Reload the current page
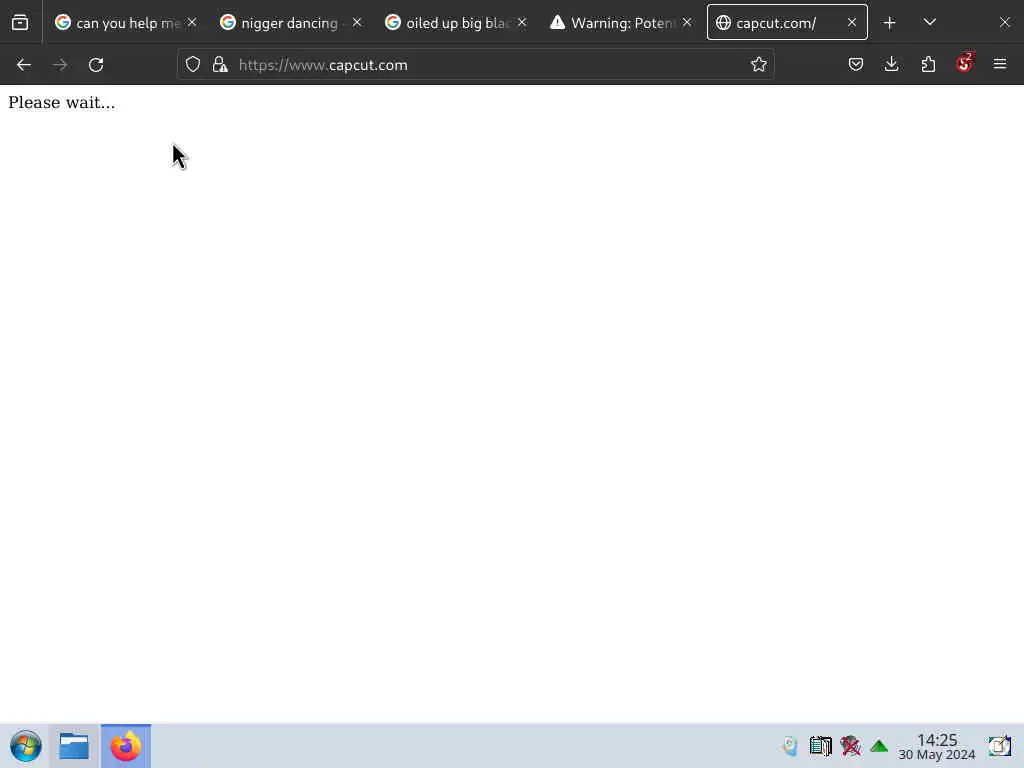Image resolution: width=1024 pixels, height=768 pixels. click(x=96, y=65)
